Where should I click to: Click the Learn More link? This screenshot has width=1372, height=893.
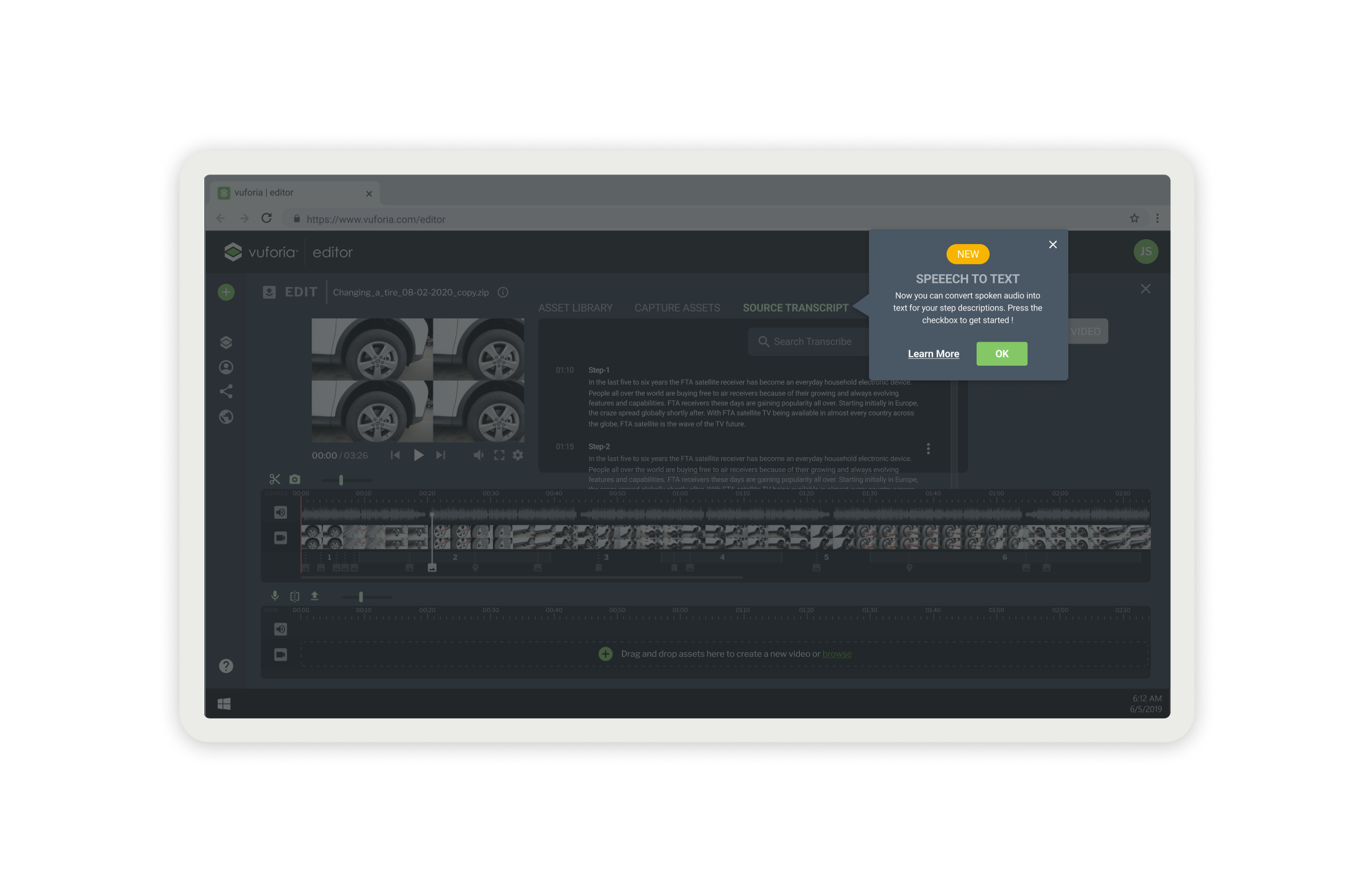933,354
